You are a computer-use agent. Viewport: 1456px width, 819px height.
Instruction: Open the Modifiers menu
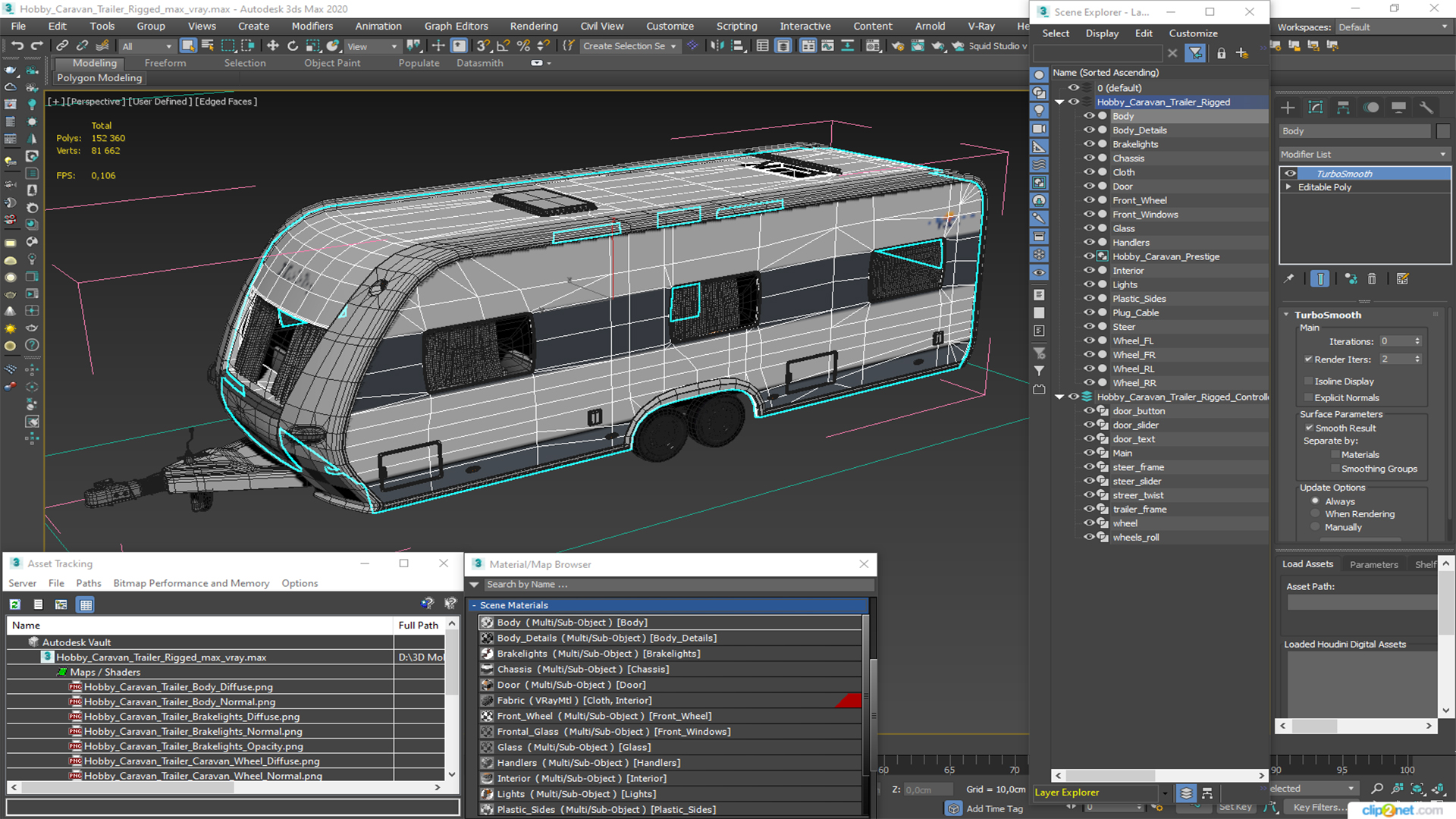click(312, 26)
